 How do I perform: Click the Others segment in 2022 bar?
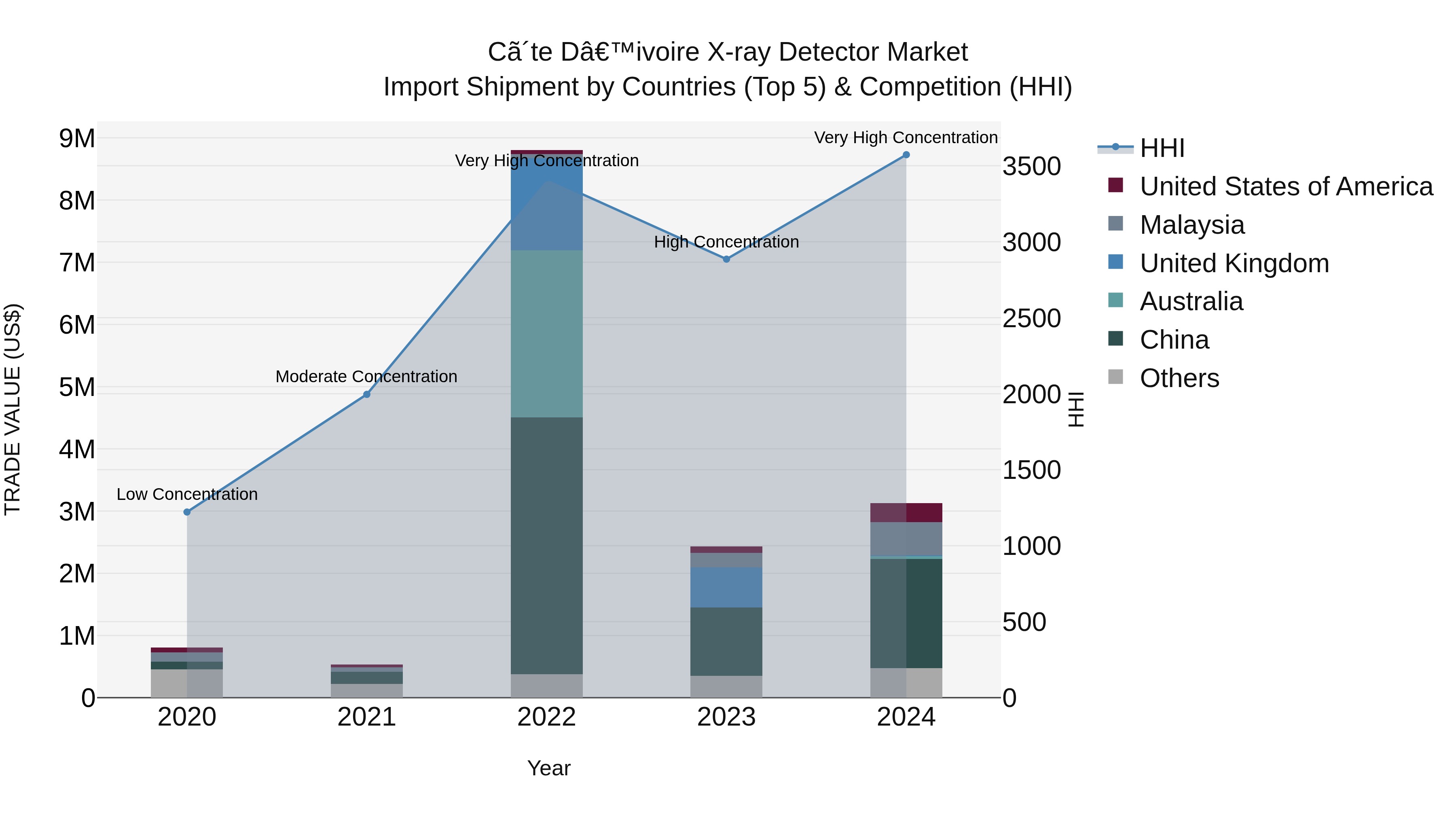(x=546, y=686)
